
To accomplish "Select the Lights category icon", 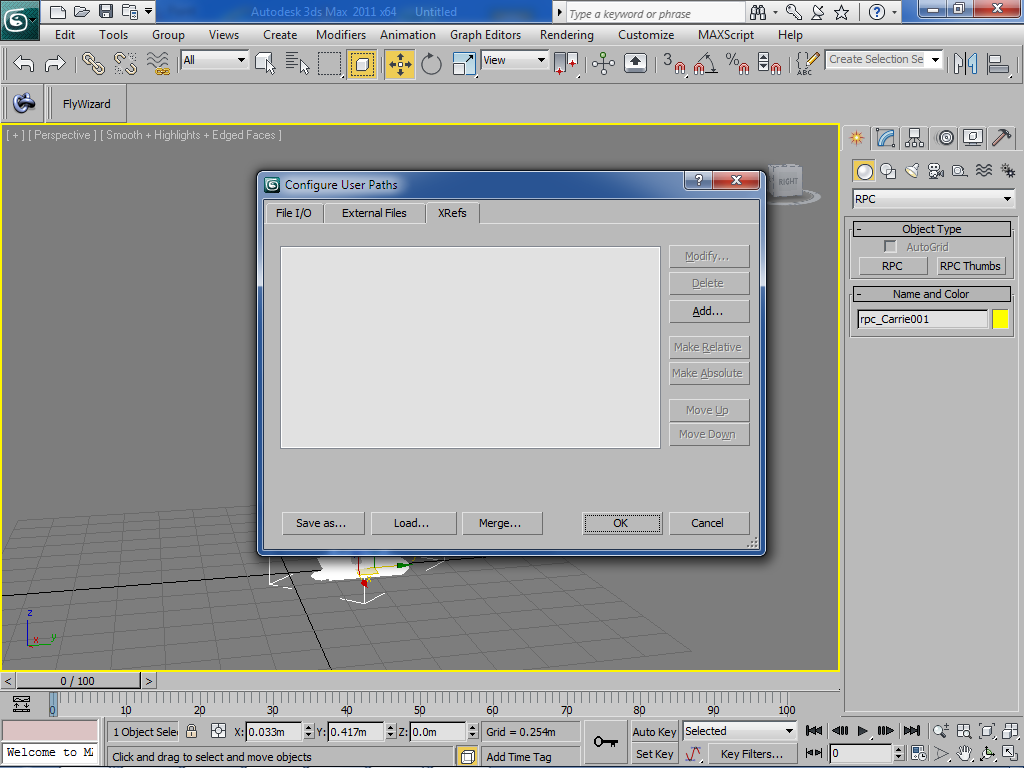I will point(912,171).
